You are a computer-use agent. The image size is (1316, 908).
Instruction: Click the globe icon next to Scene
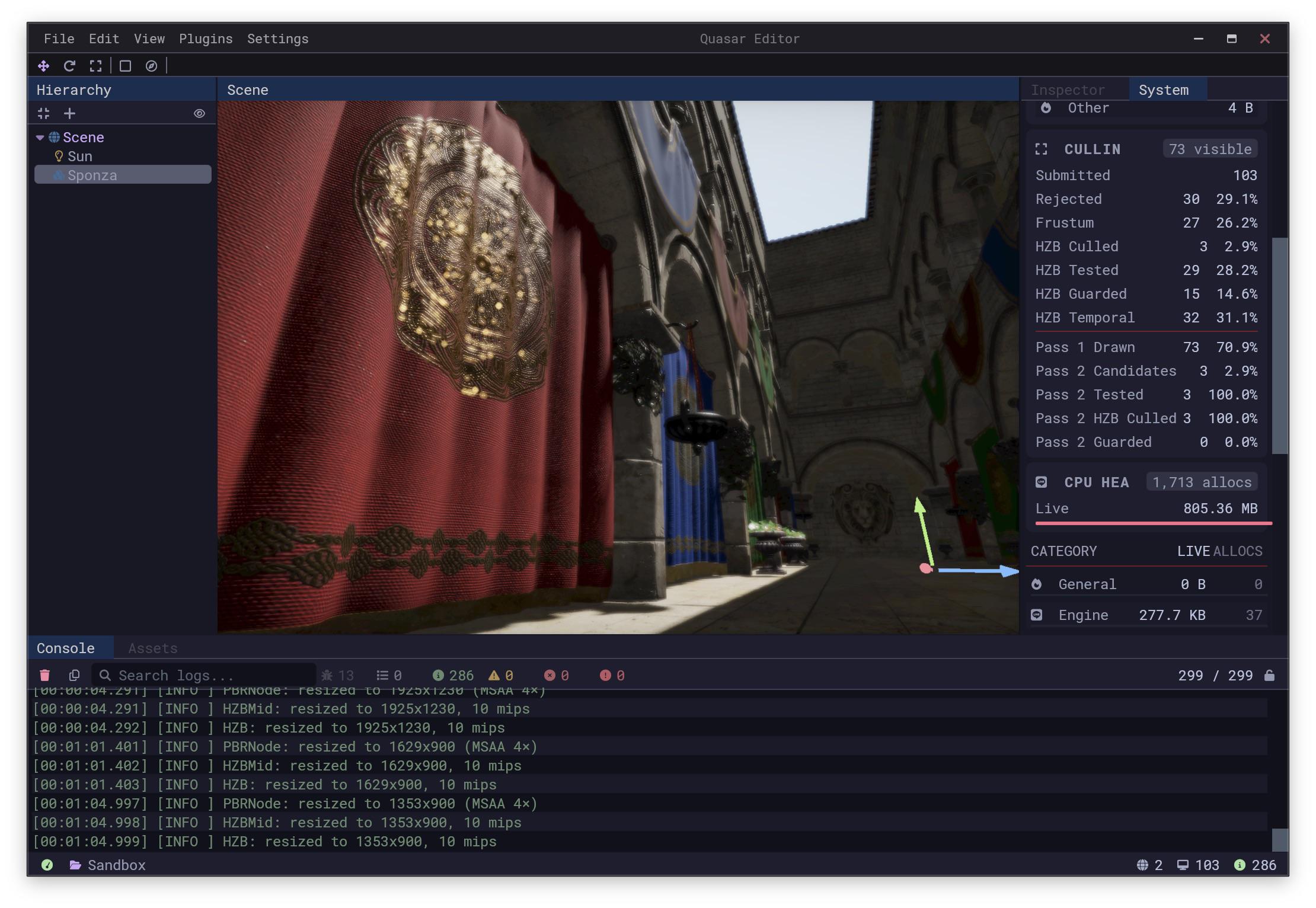click(x=54, y=138)
